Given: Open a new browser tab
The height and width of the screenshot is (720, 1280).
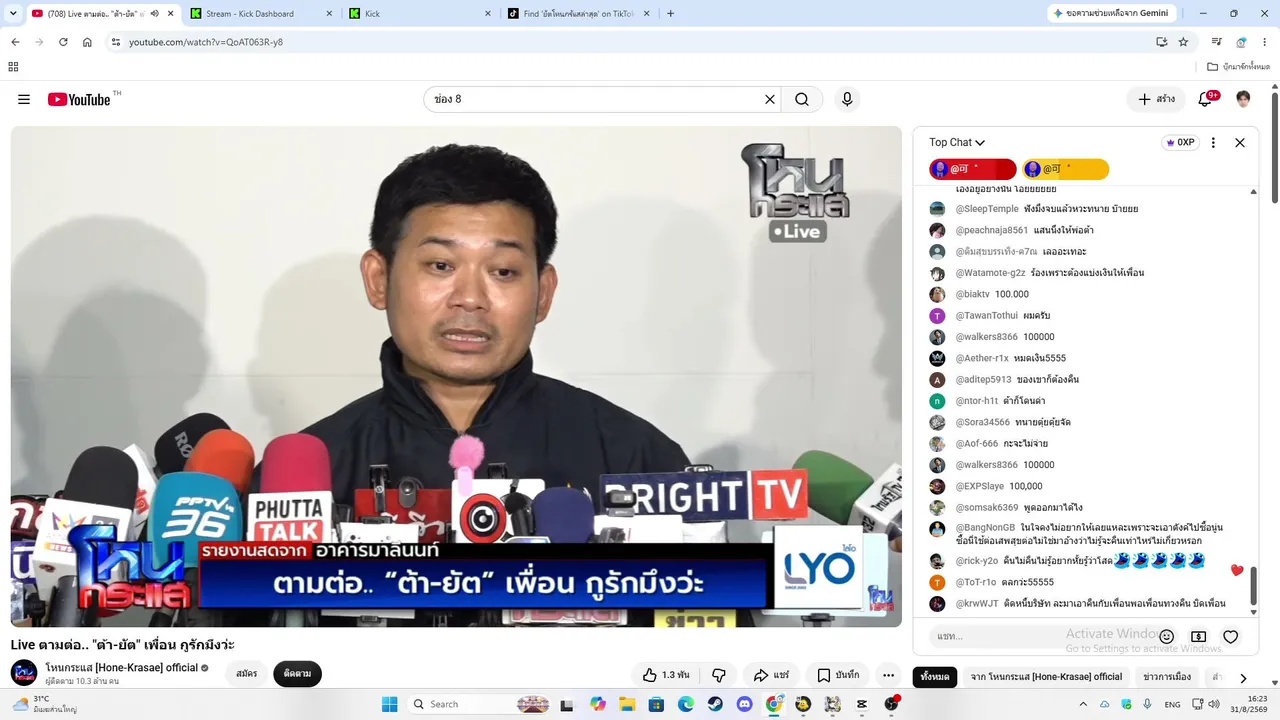Looking at the screenshot, I should pyautogui.click(x=670, y=14).
